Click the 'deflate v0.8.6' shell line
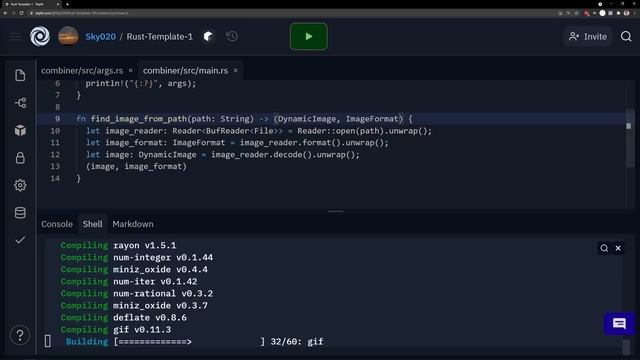 click(x=150, y=318)
